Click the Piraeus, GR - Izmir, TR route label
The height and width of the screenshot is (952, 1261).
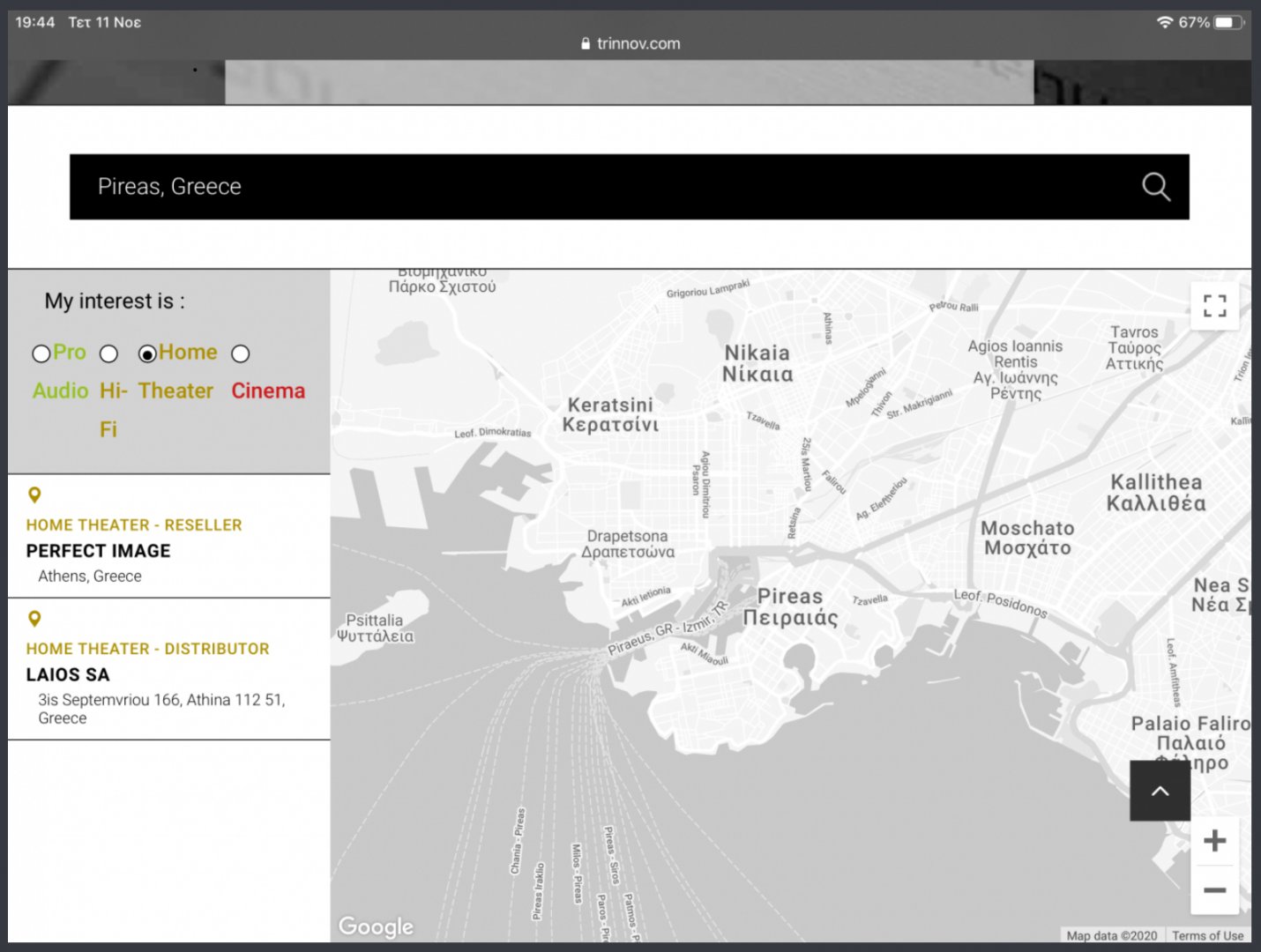click(668, 629)
